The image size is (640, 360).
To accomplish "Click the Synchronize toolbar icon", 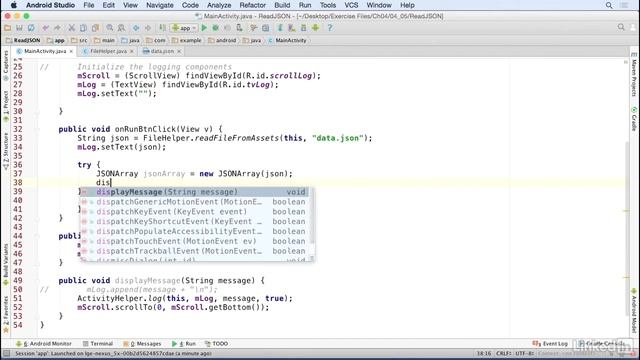I will (x=31, y=28).
